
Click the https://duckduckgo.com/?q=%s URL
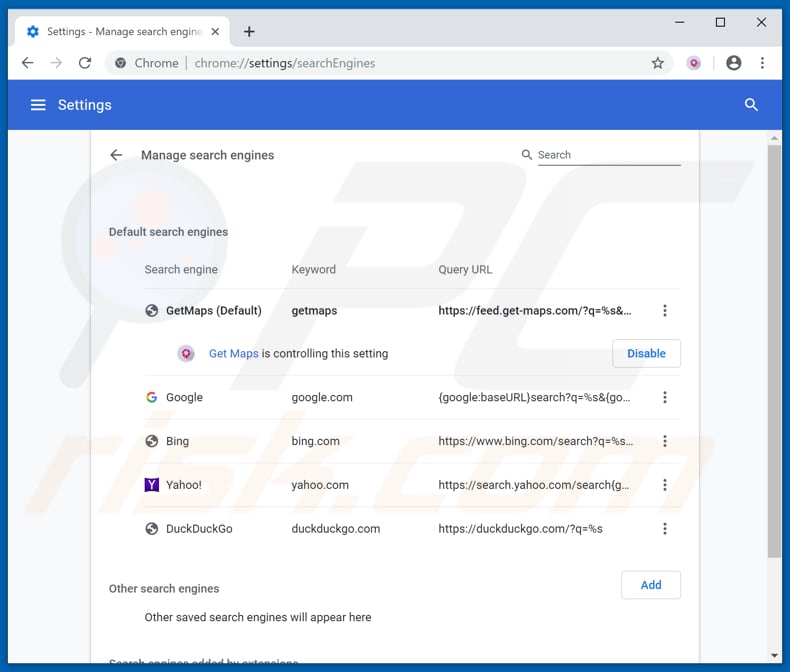tap(520, 528)
